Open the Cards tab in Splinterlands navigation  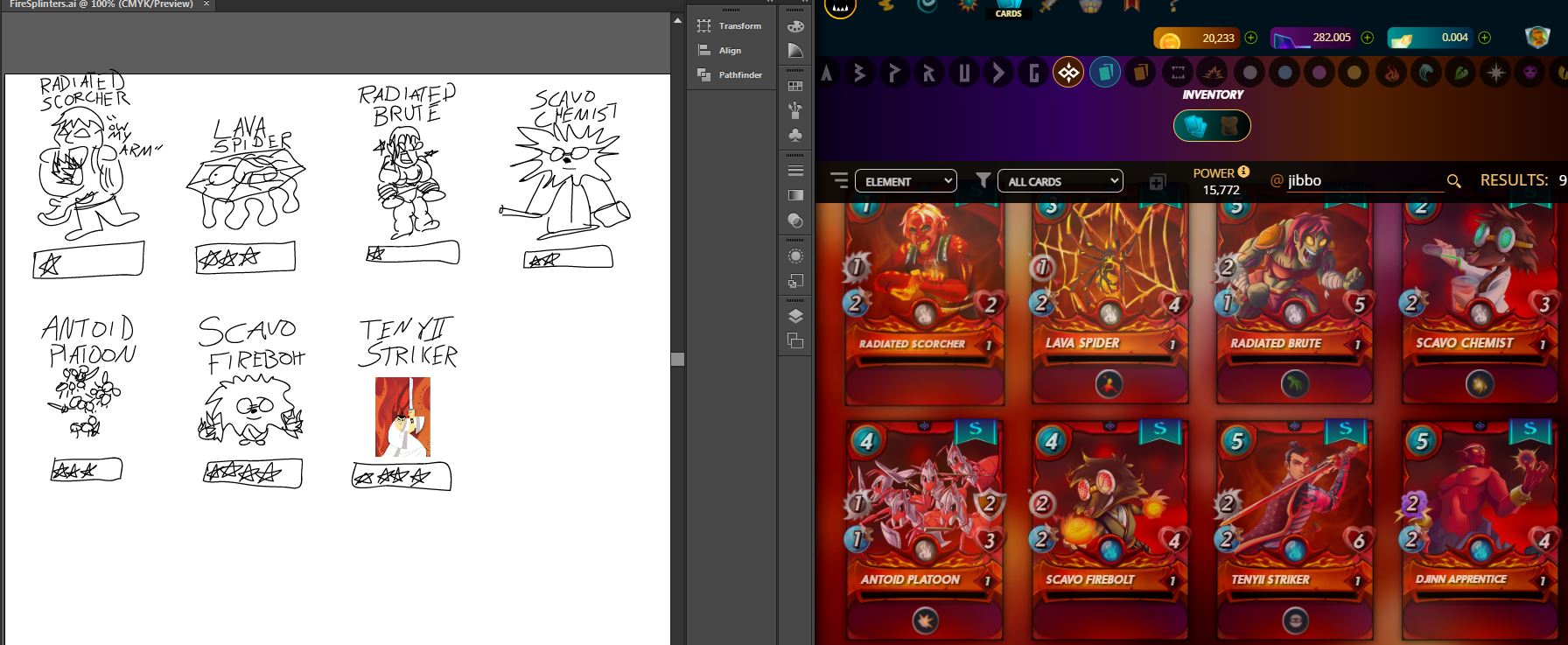pos(1009,9)
